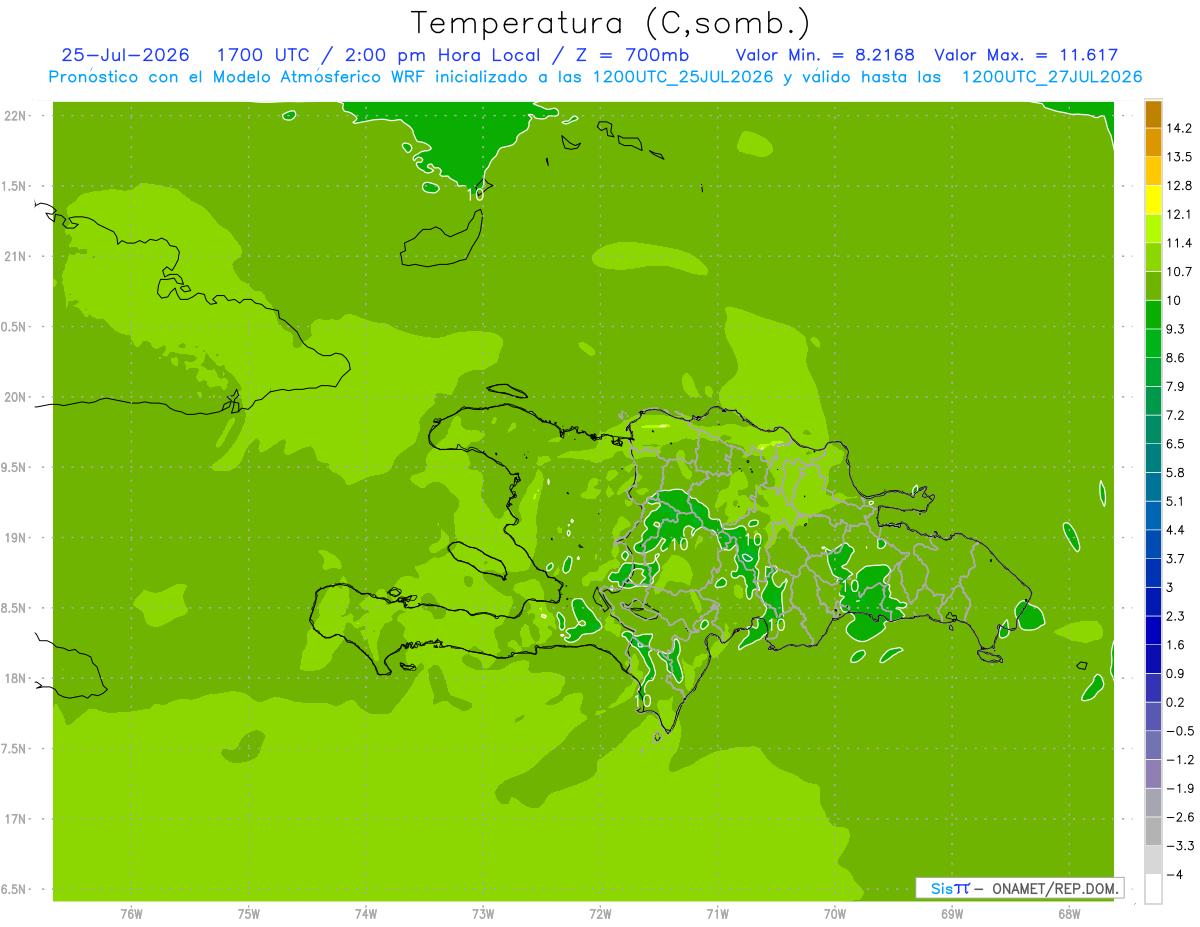1200x927 pixels.
Task: Pick color swatch between 12.8 and 13.5
Action: [1153, 171]
